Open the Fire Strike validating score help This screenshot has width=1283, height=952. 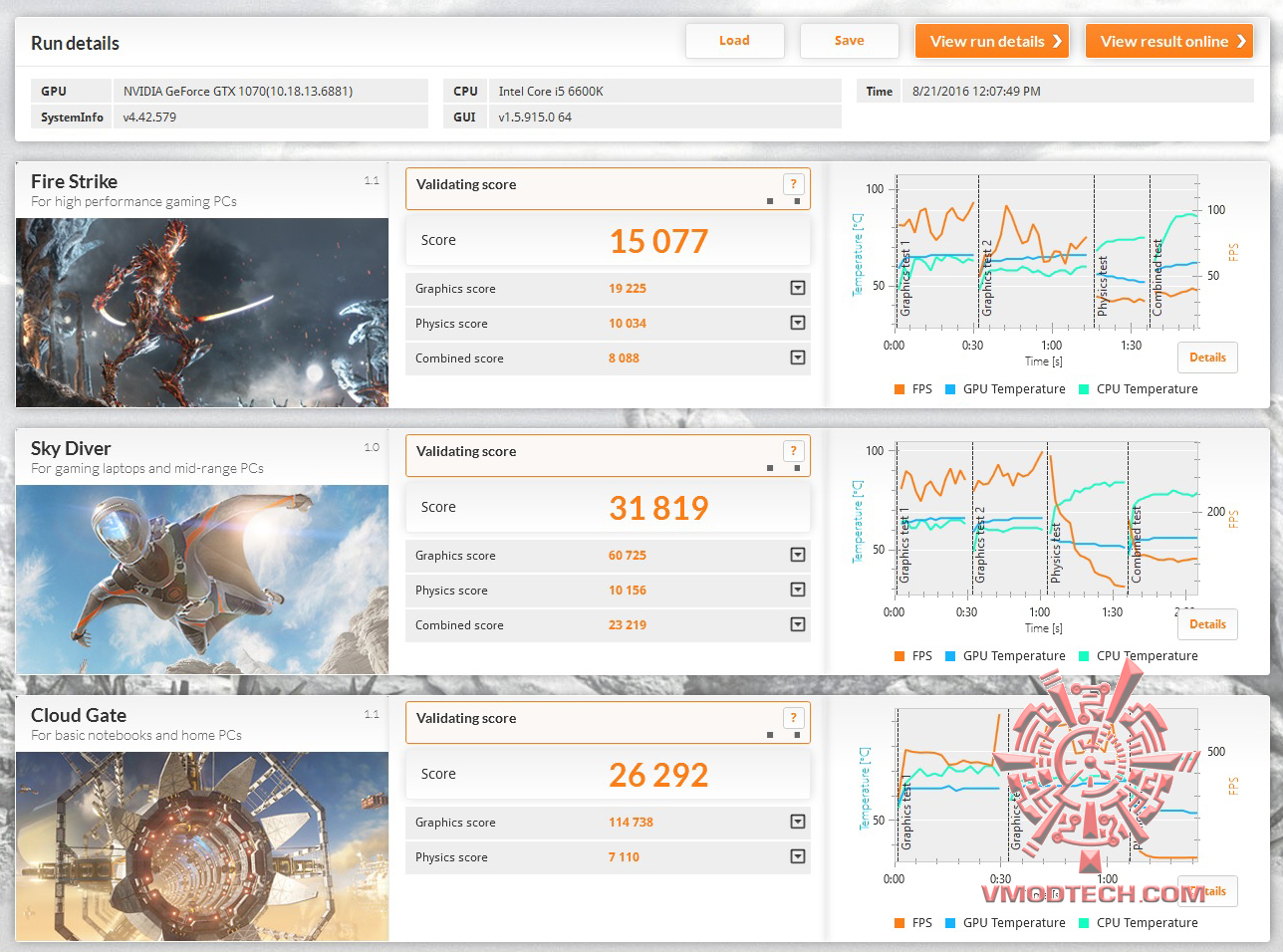pyautogui.click(x=793, y=184)
